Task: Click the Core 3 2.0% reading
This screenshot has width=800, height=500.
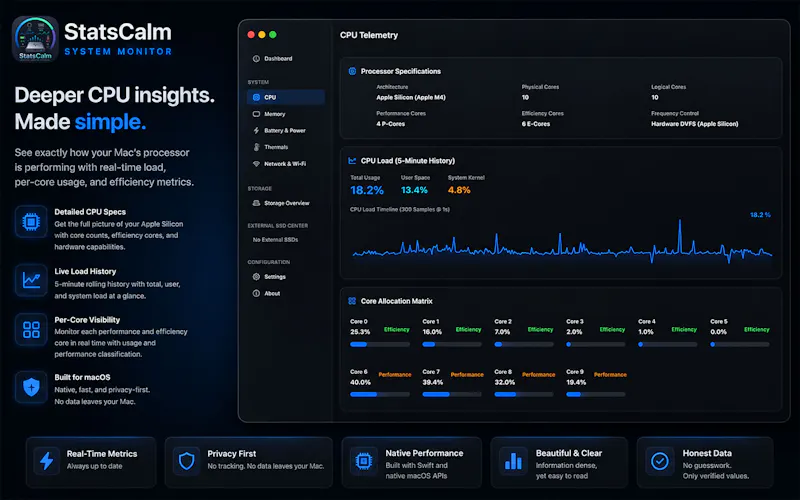Action: tap(574, 332)
